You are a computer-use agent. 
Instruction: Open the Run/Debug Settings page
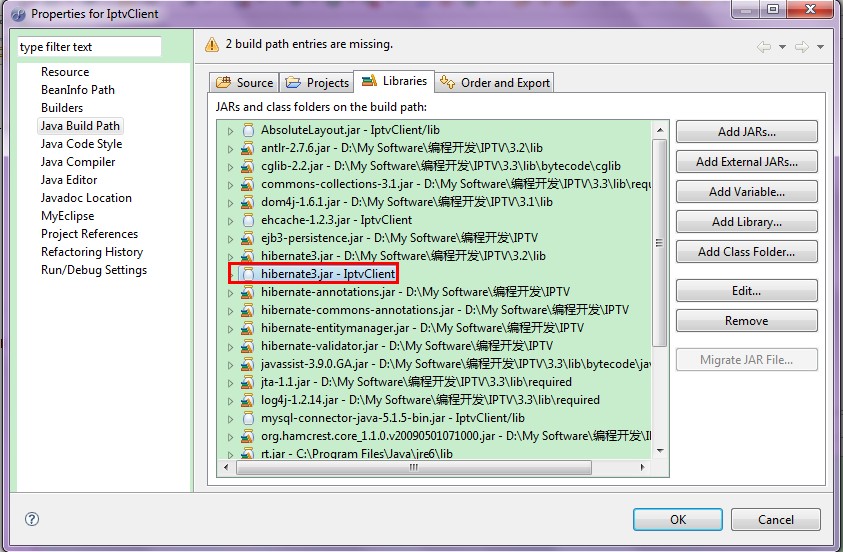point(94,270)
